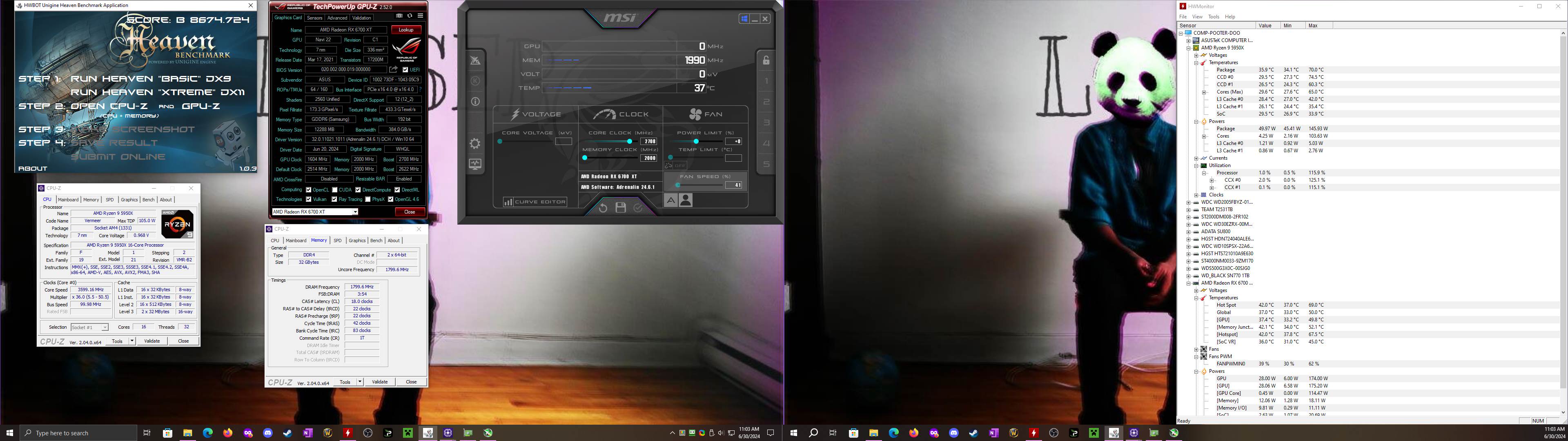Open the Mainboard tab in CPU-Z CPU window
This screenshot has height=441, width=1568.
[68, 200]
